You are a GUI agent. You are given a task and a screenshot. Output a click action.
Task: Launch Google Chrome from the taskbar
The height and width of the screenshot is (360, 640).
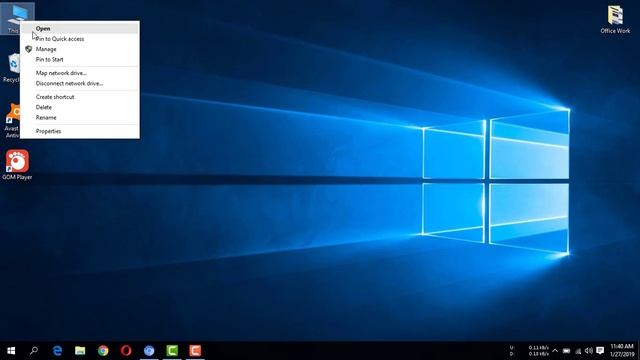coord(103,351)
